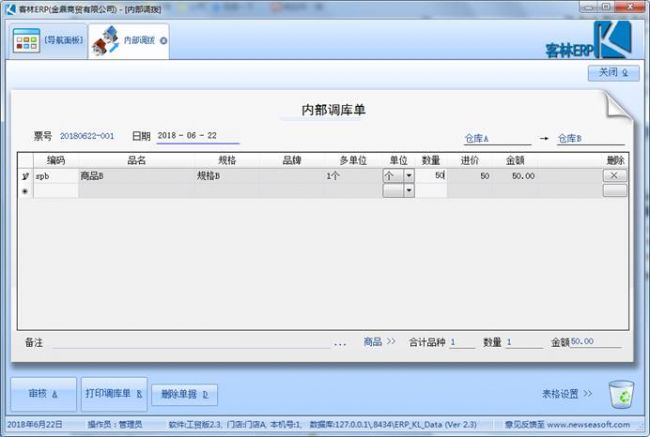
Task: Click the 审核 approve button
Action: pyautogui.click(x=42, y=394)
